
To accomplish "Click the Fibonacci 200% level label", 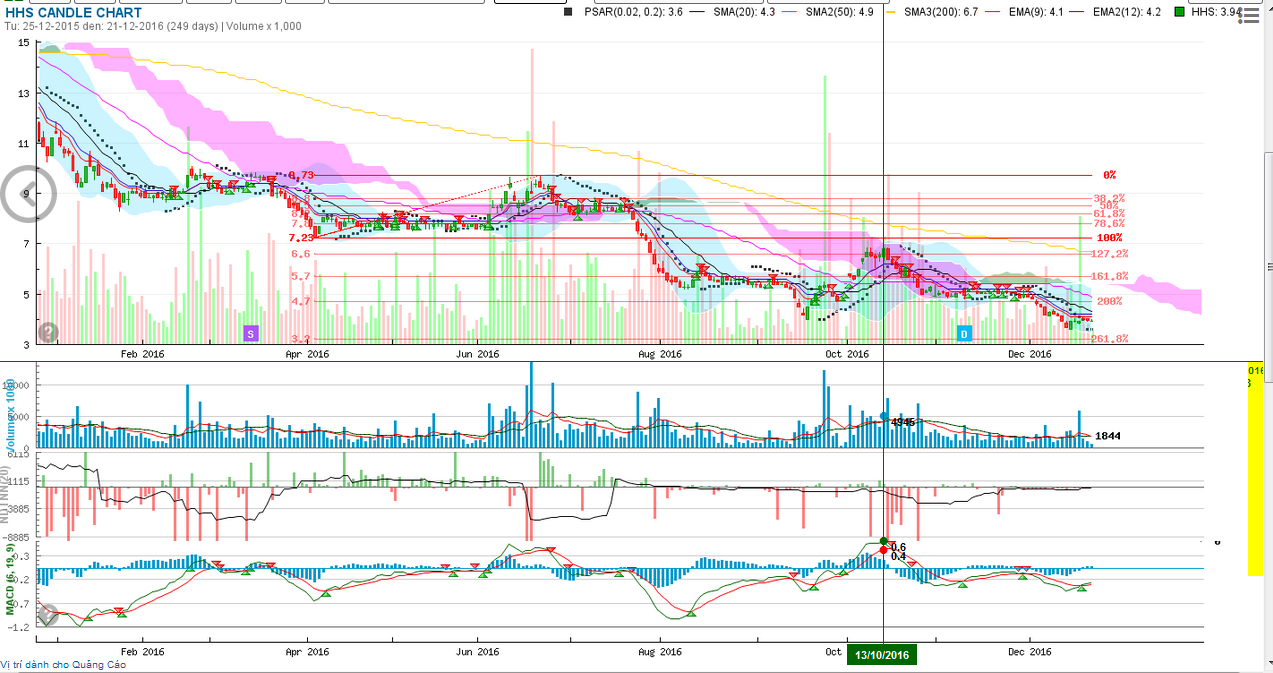I will tap(1109, 301).
